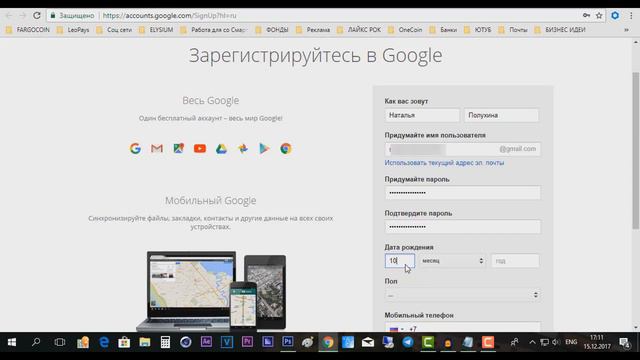Click the 'Подтвердите пароль' confirmation field
640x360 pixels.
462,227
